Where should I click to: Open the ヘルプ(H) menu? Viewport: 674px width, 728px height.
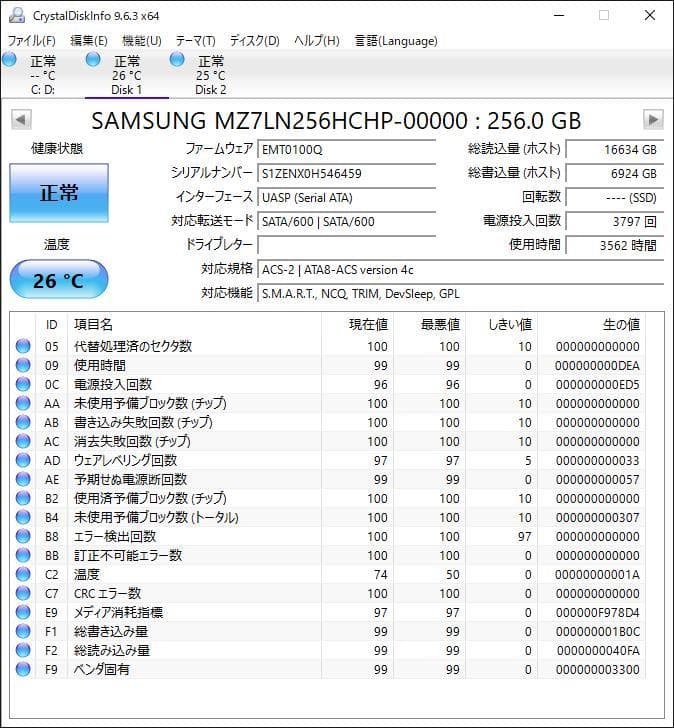[x=317, y=41]
